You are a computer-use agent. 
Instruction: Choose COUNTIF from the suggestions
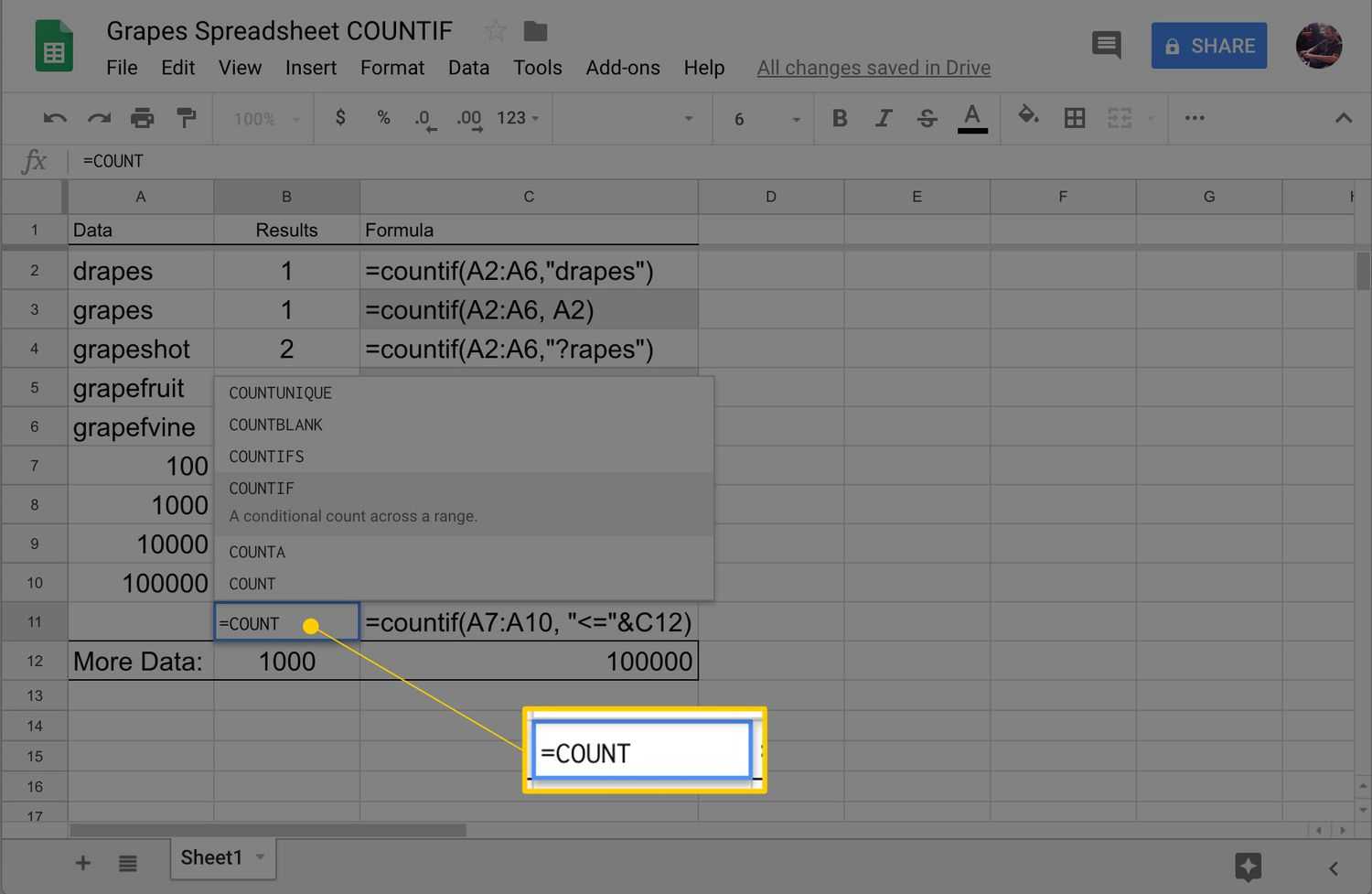(x=463, y=503)
